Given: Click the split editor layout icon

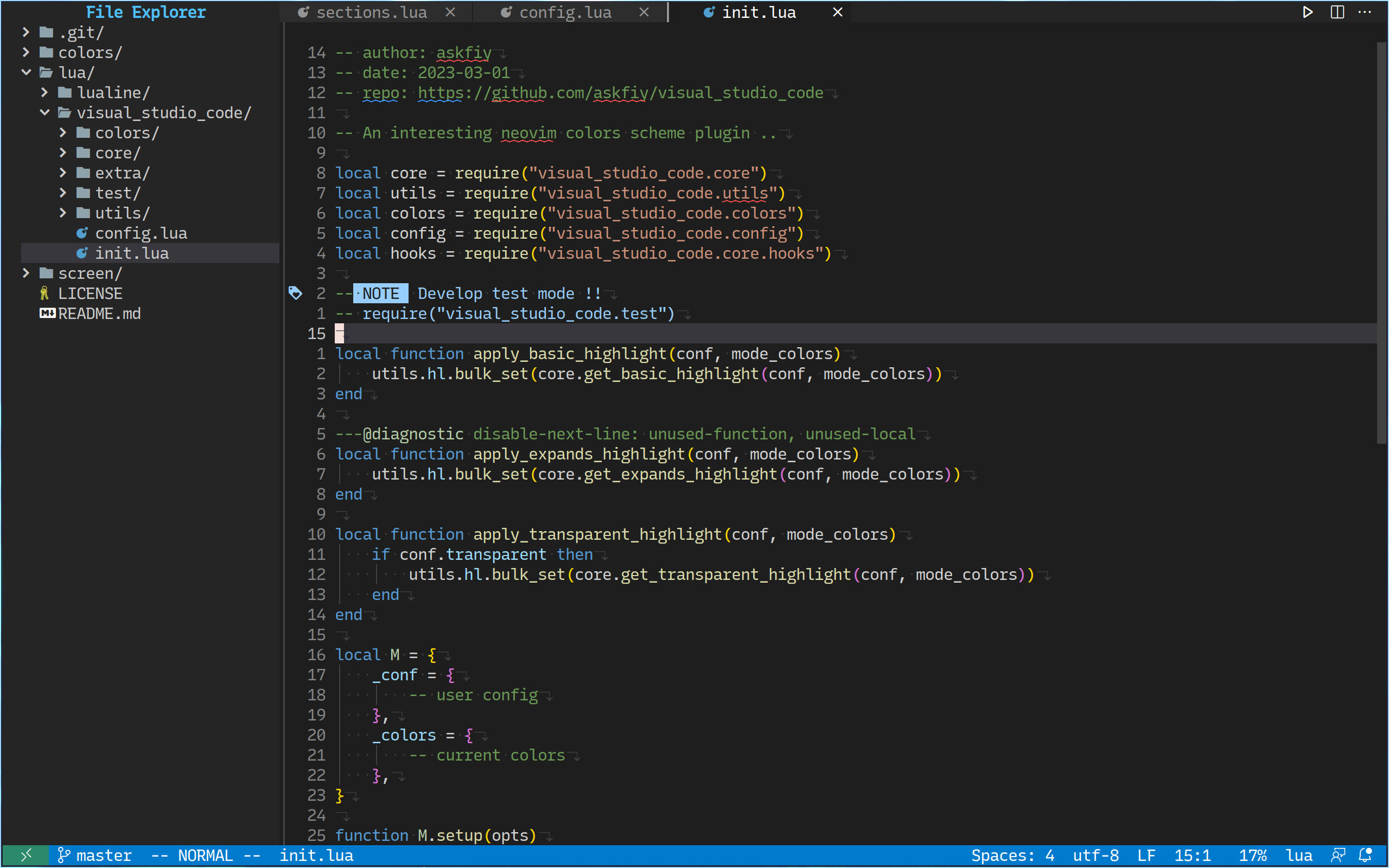Looking at the screenshot, I should click(1337, 11).
